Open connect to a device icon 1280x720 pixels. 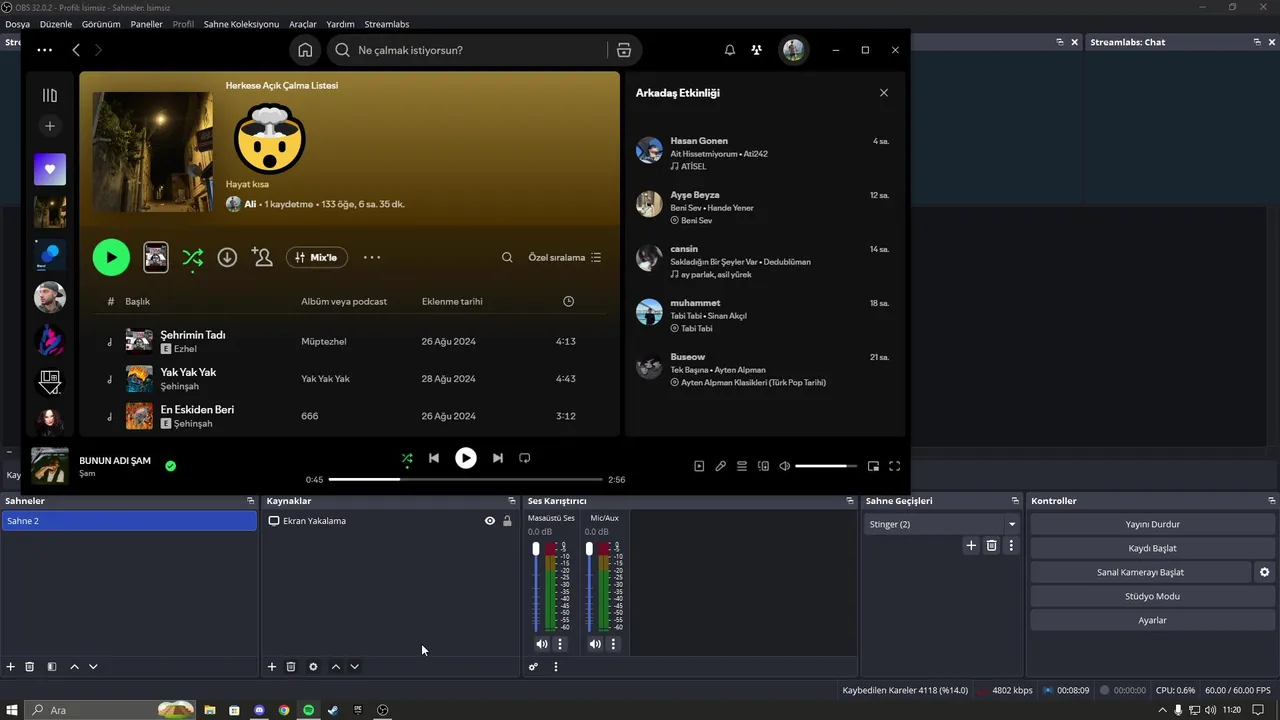click(x=763, y=466)
